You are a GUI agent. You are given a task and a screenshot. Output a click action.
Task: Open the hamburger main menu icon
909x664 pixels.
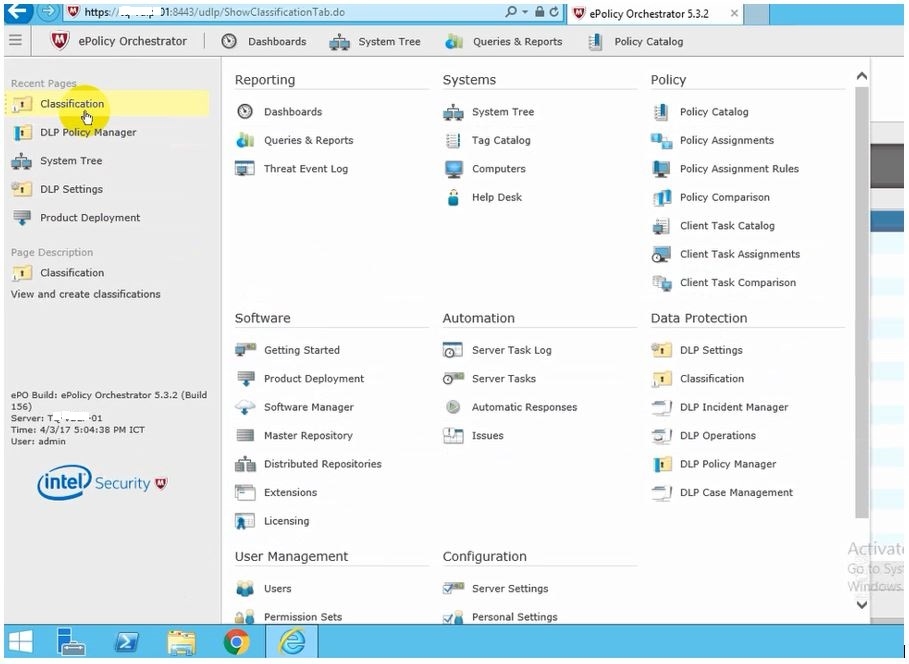tap(15, 41)
